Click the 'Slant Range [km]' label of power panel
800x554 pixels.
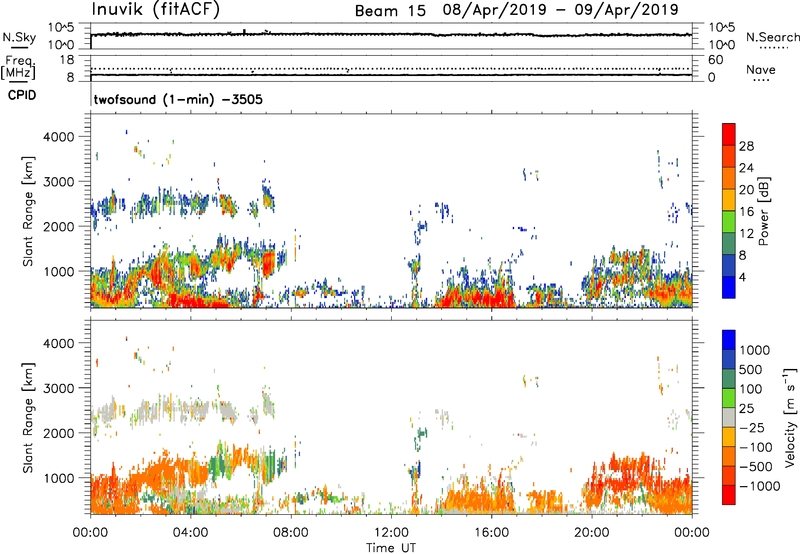point(28,211)
